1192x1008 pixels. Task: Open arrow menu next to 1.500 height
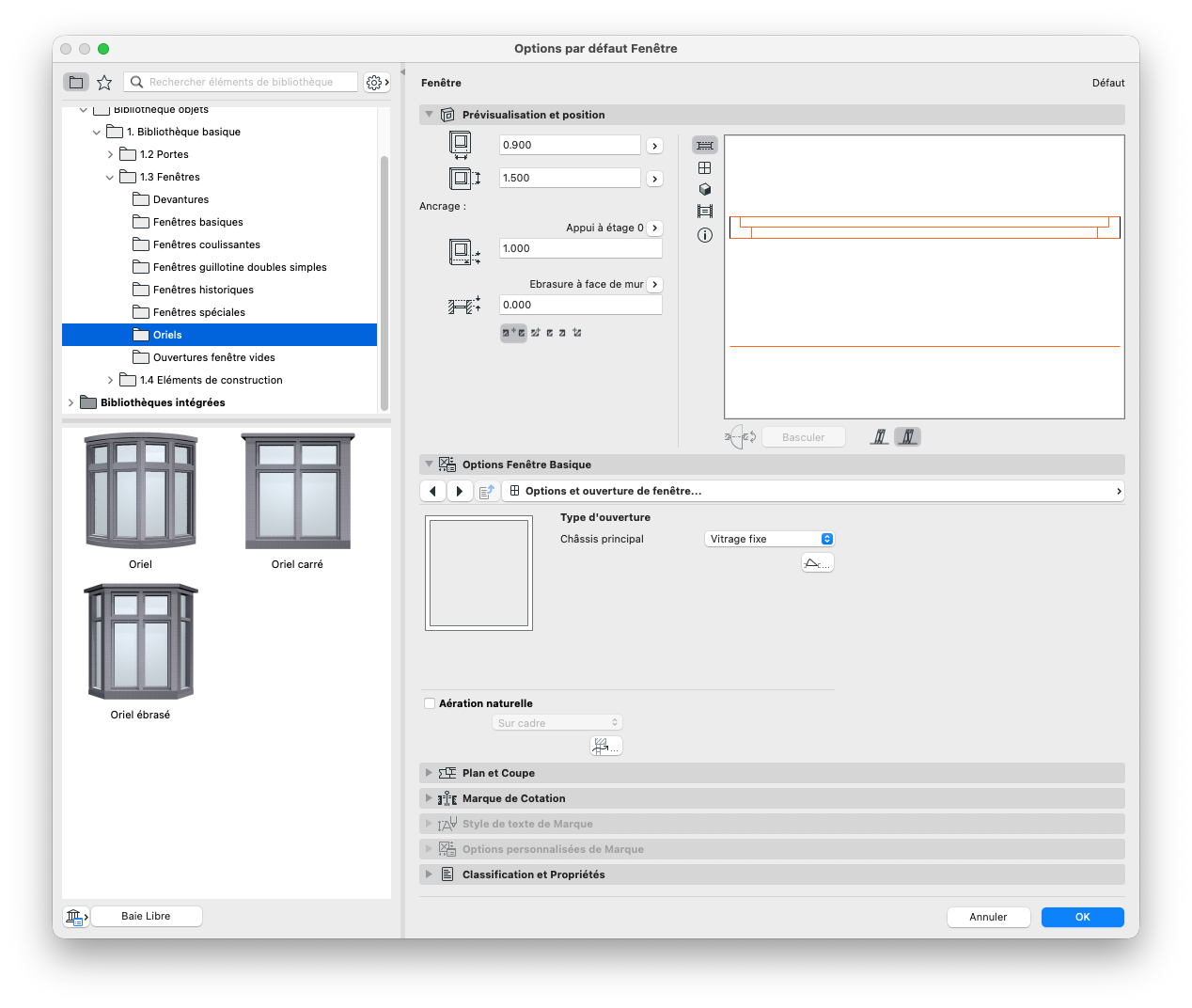(655, 179)
